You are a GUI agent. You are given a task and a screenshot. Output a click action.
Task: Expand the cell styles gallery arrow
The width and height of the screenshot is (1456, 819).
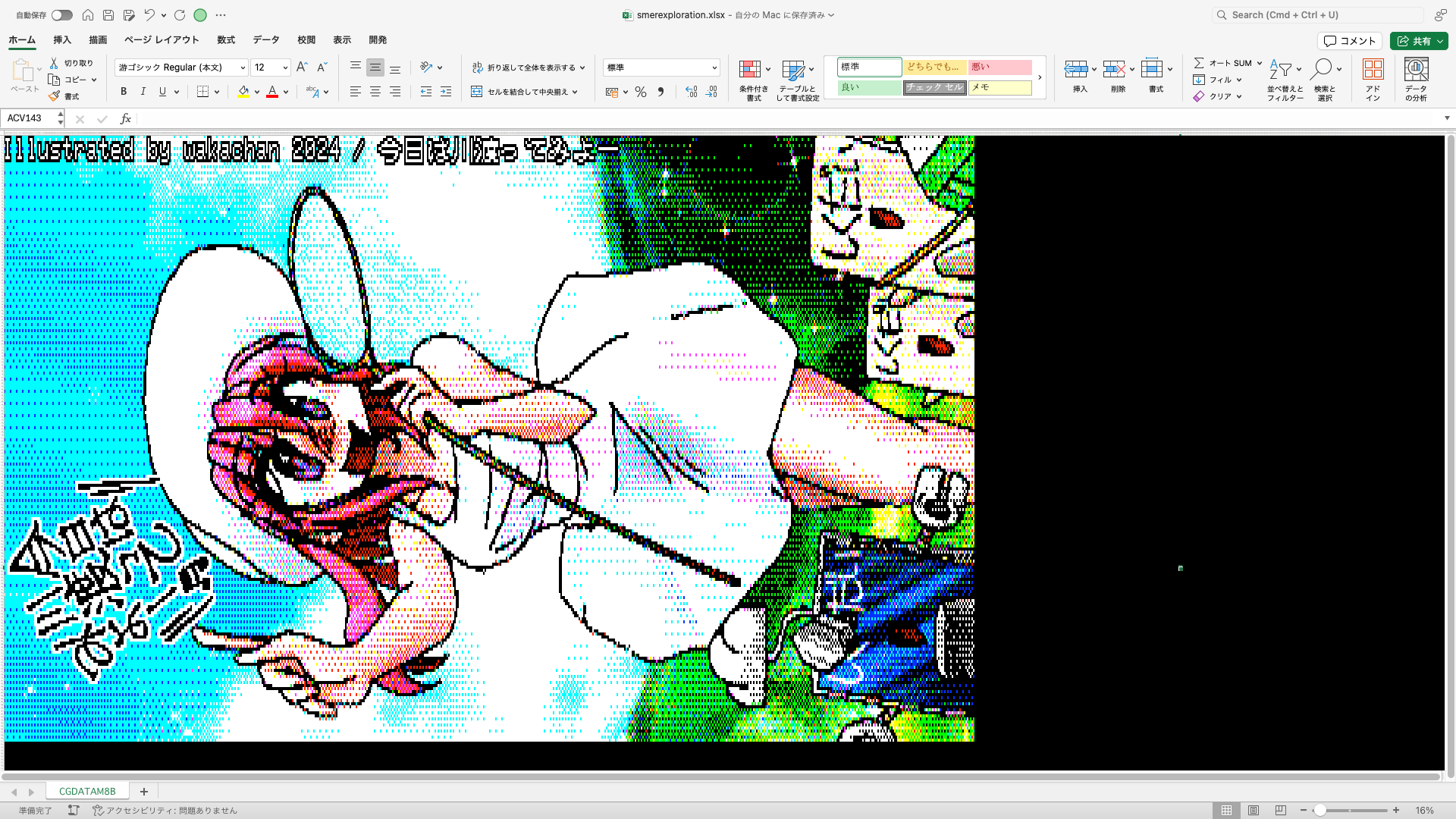1040,77
